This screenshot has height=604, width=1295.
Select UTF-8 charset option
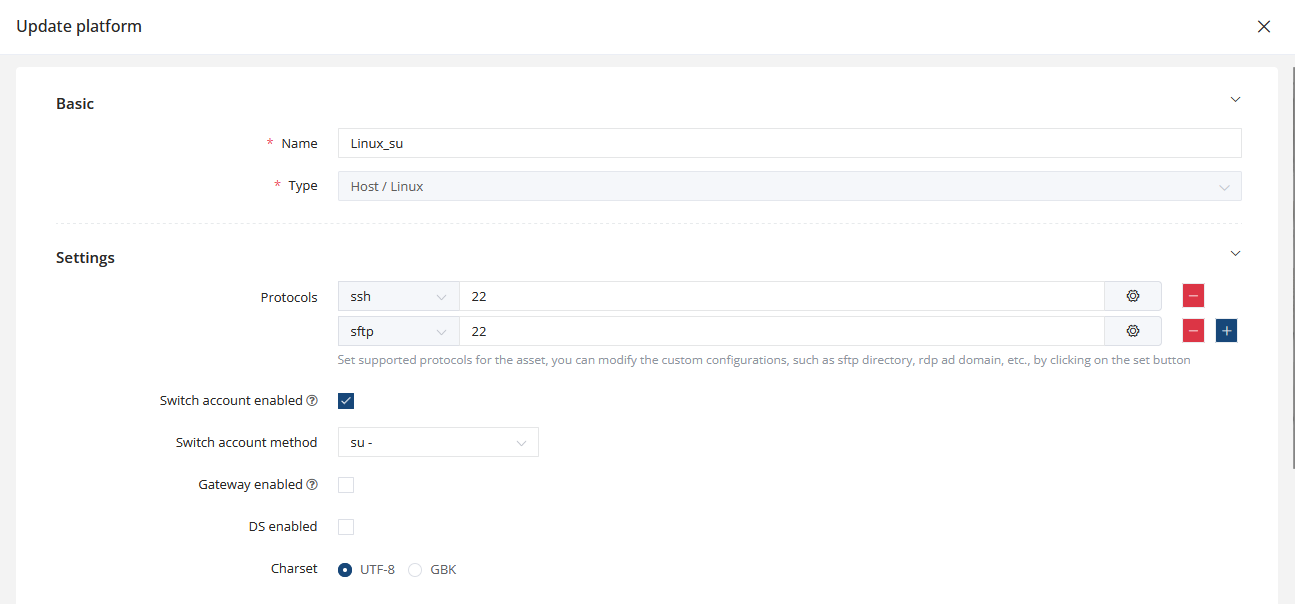coord(345,570)
